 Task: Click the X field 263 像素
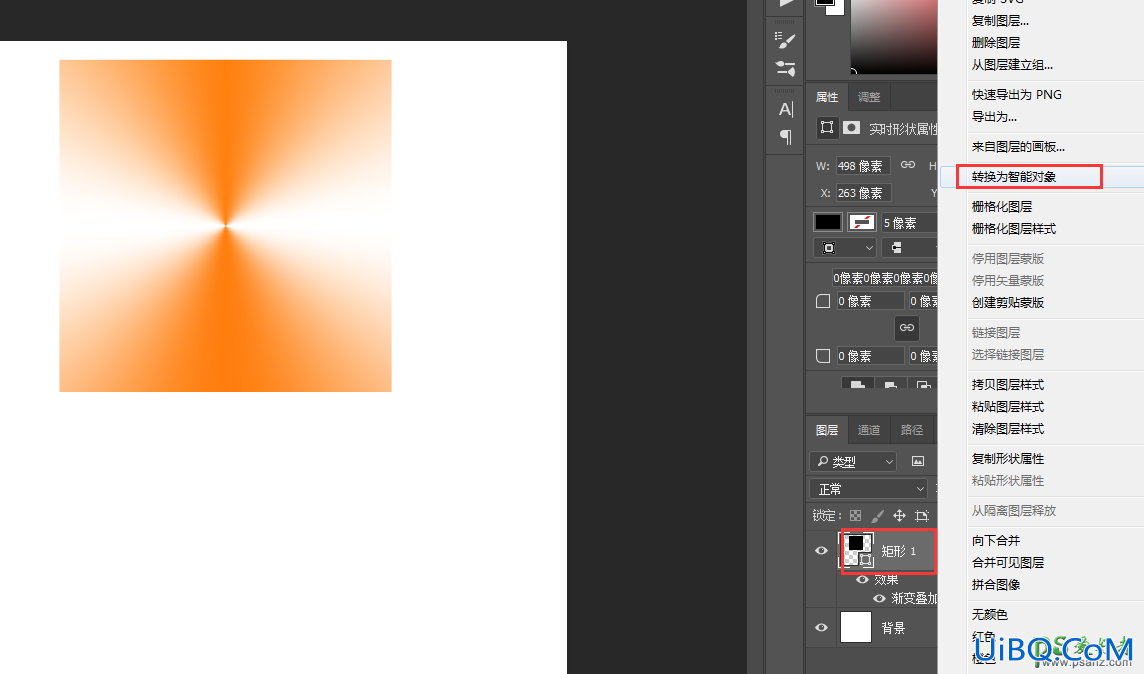pyautogui.click(x=862, y=193)
